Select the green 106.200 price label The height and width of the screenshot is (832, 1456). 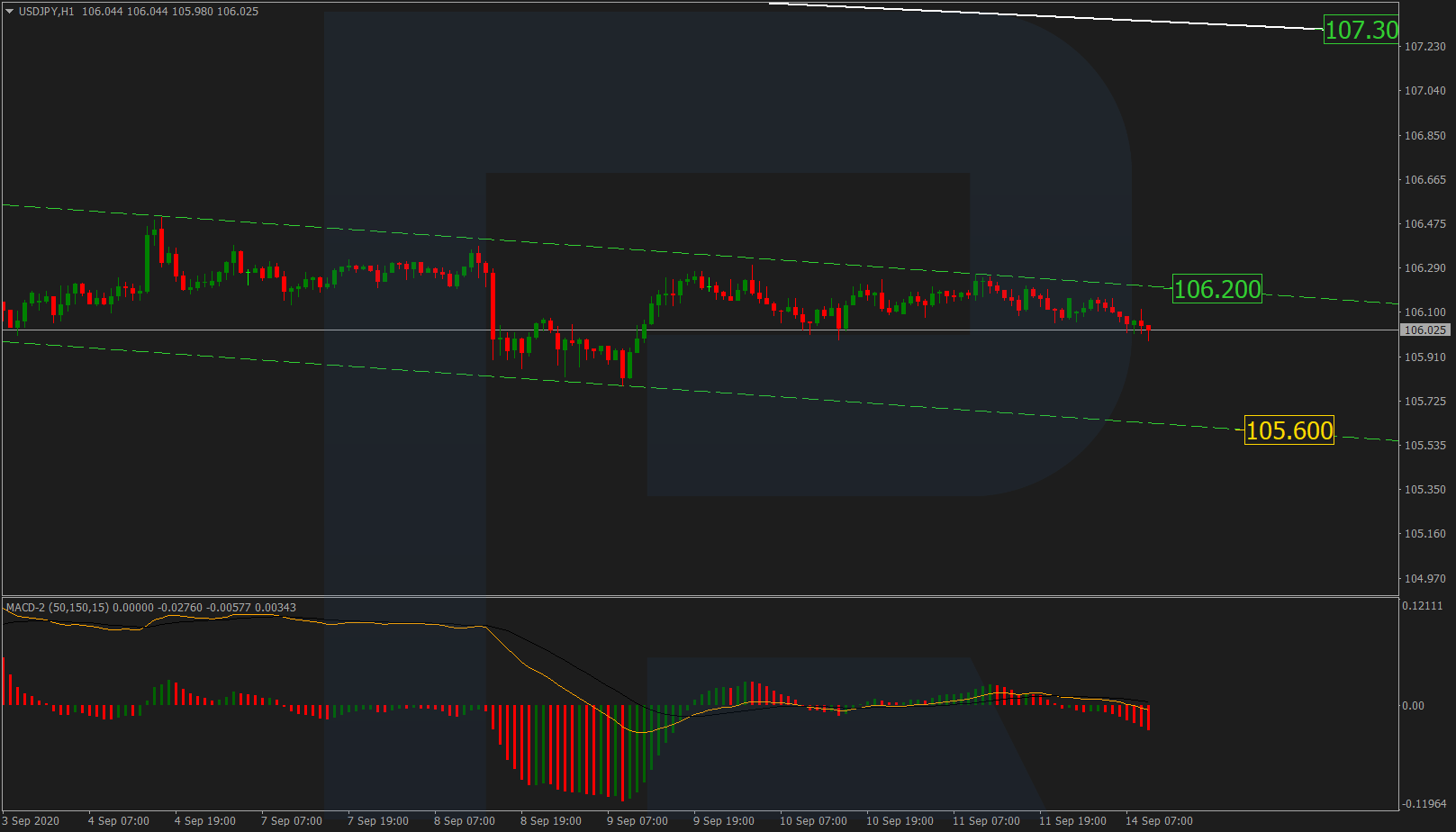pos(1217,289)
